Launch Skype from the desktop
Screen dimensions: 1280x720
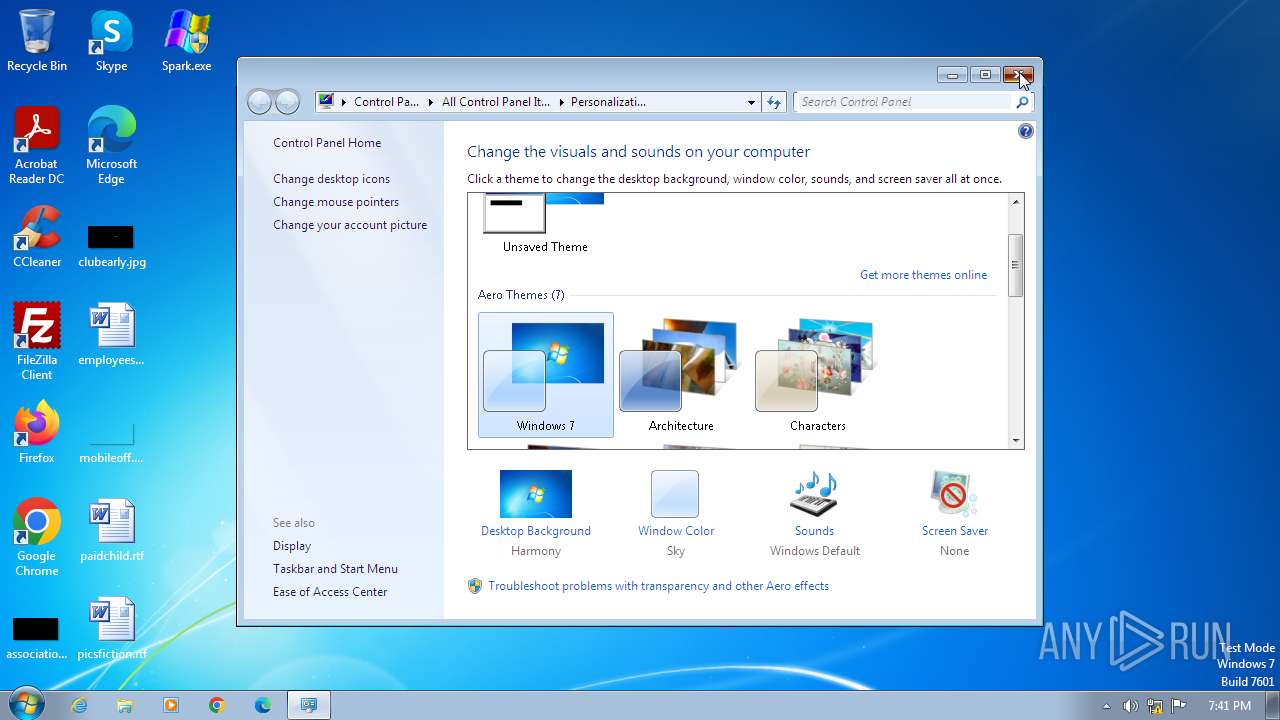[x=111, y=42]
